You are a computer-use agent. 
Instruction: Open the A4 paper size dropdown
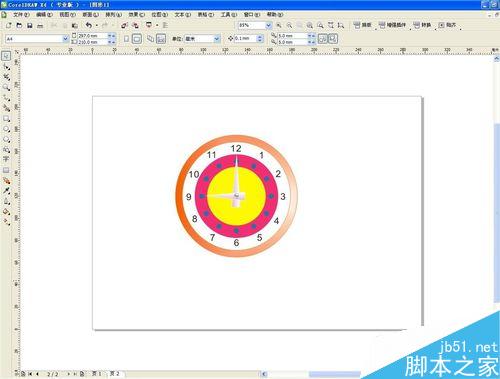click(65, 39)
